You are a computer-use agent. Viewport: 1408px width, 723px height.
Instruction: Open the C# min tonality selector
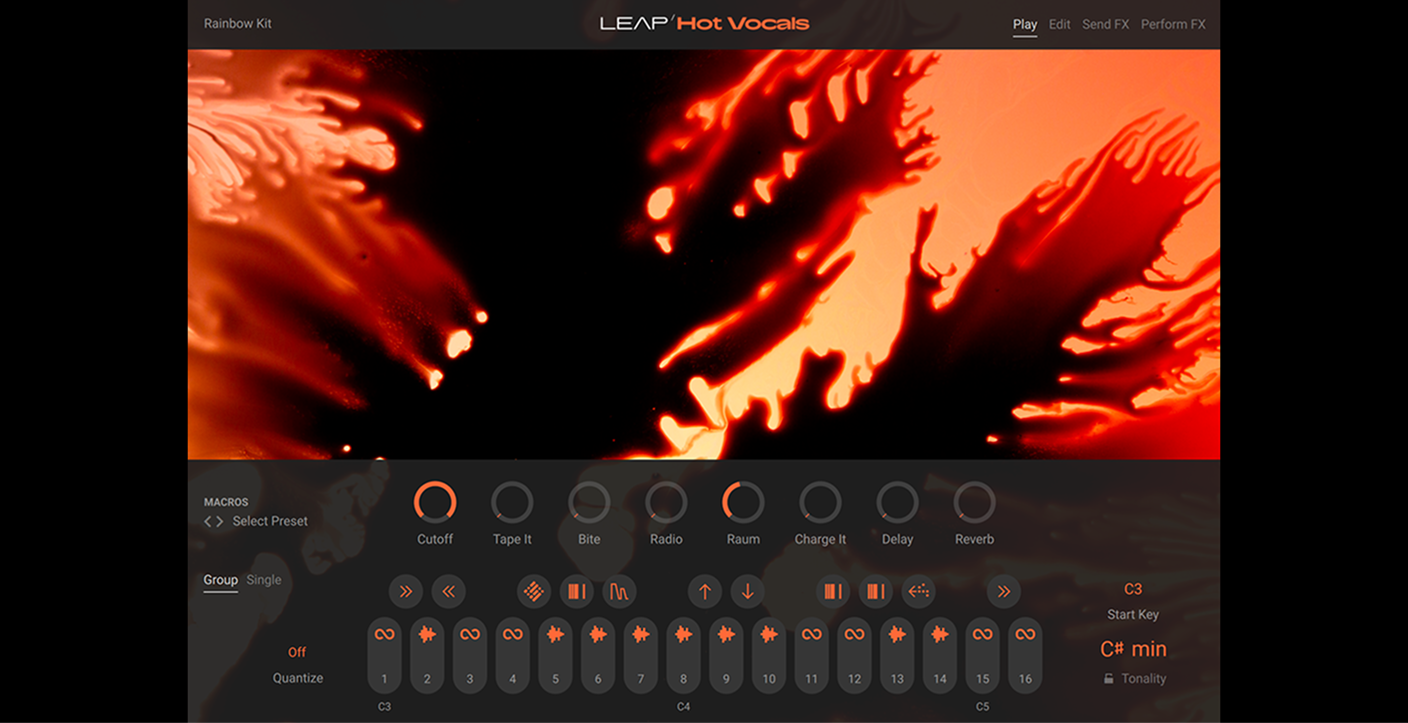click(x=1133, y=648)
